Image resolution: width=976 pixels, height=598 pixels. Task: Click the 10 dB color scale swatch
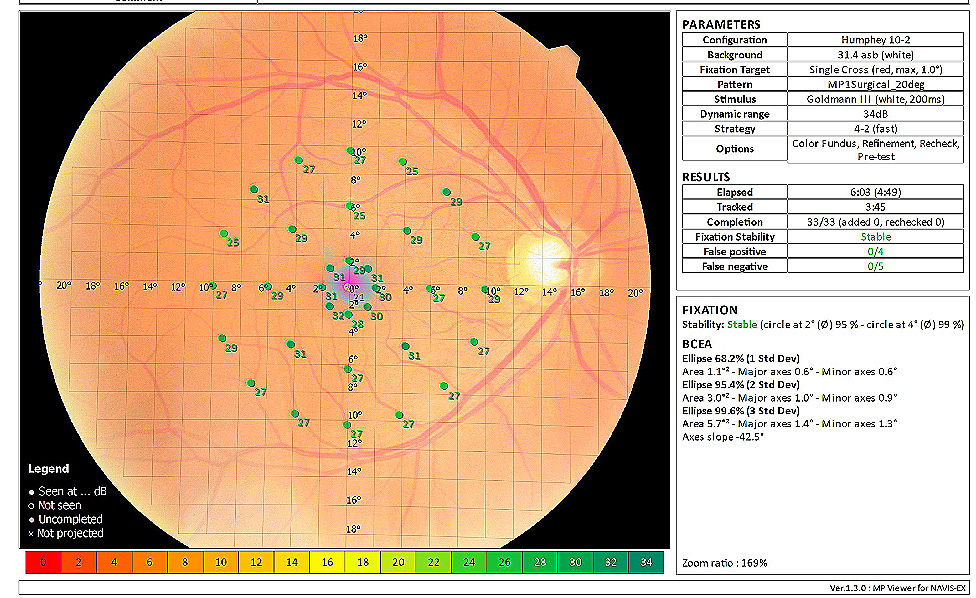click(x=220, y=563)
